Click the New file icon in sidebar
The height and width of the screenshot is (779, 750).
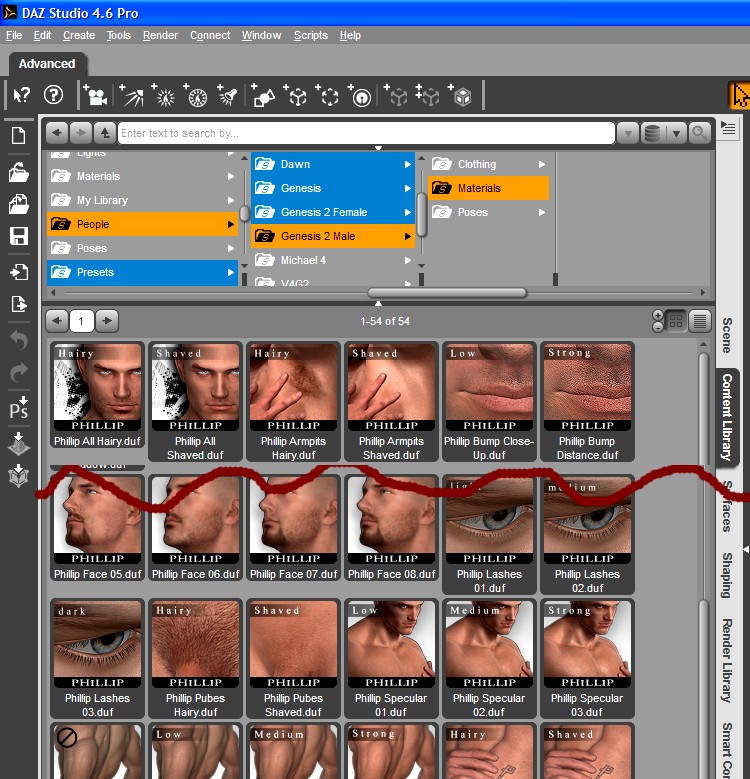point(19,135)
